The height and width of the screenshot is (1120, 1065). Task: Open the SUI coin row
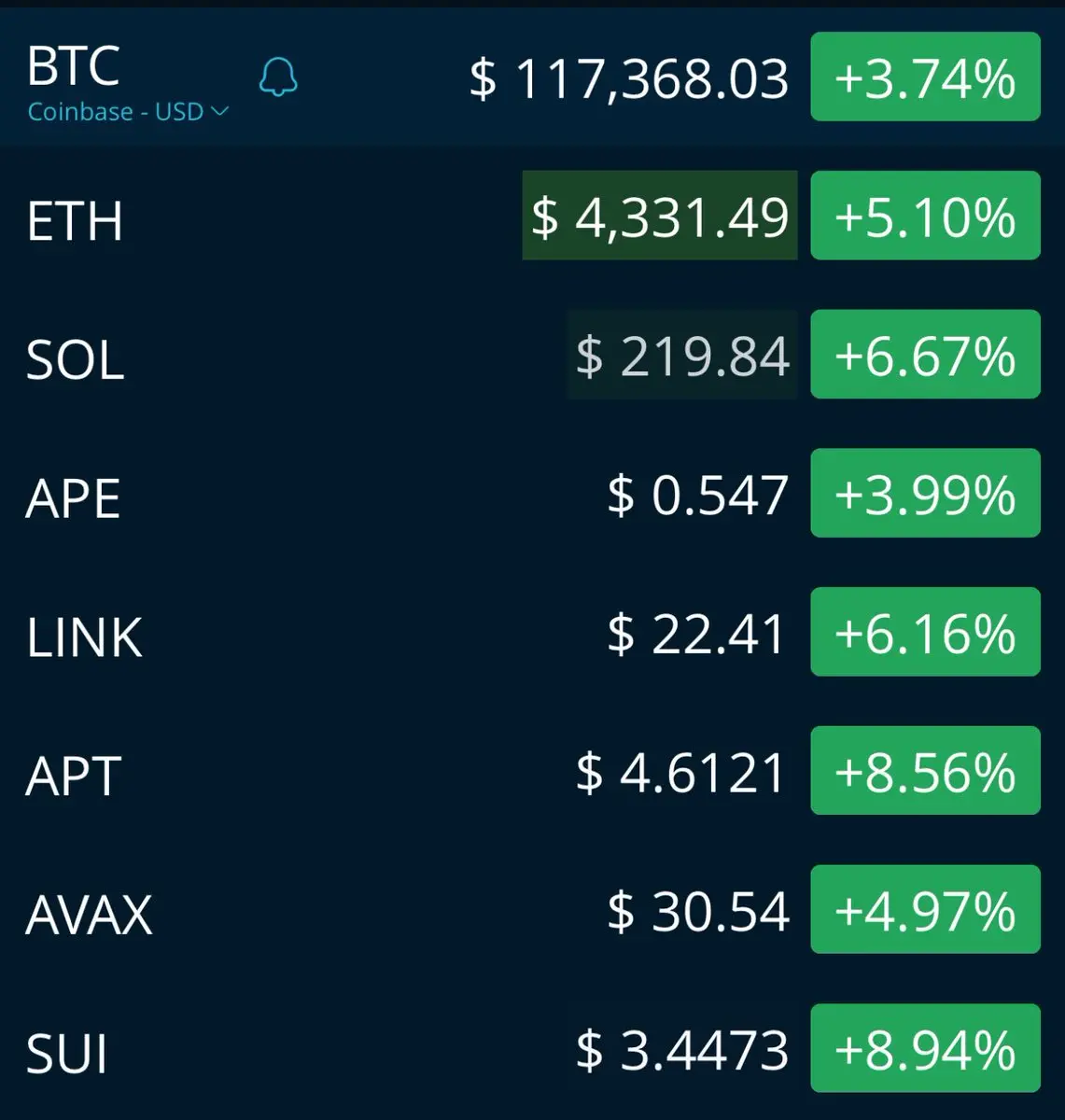click(x=532, y=1049)
